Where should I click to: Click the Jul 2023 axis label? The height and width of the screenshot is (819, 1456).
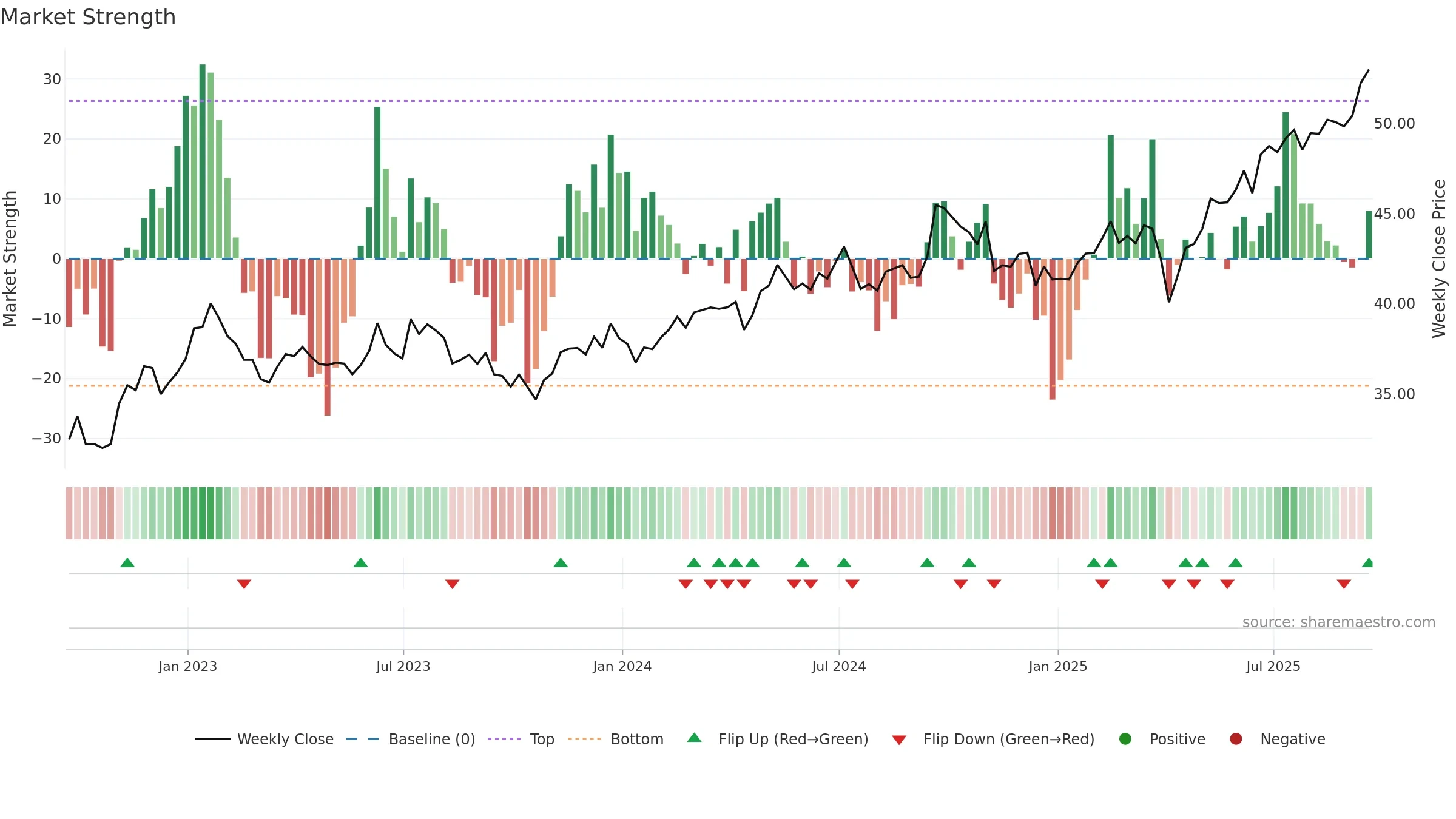click(x=403, y=666)
